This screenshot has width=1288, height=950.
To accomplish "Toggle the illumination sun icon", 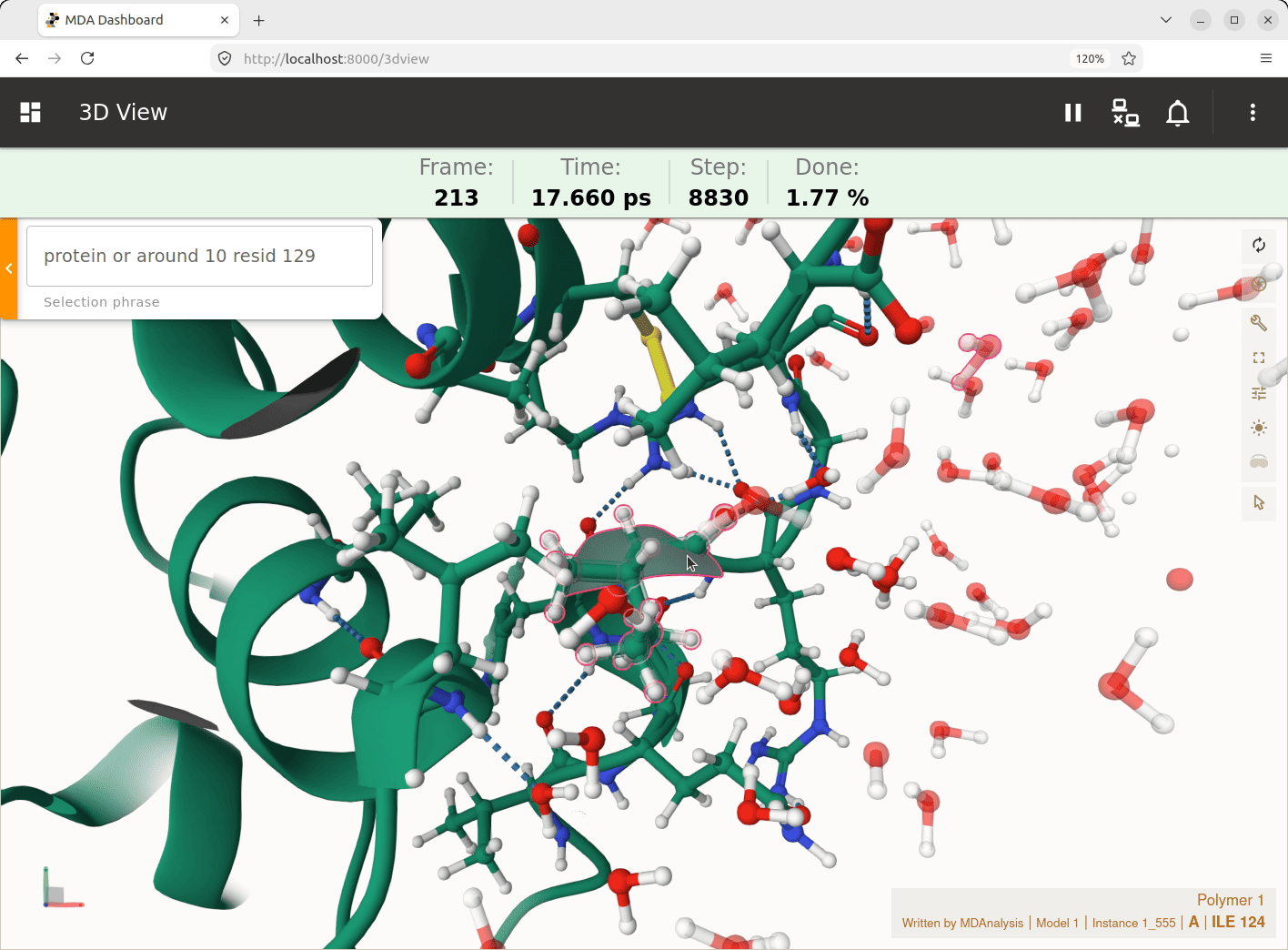I will pos(1259,428).
